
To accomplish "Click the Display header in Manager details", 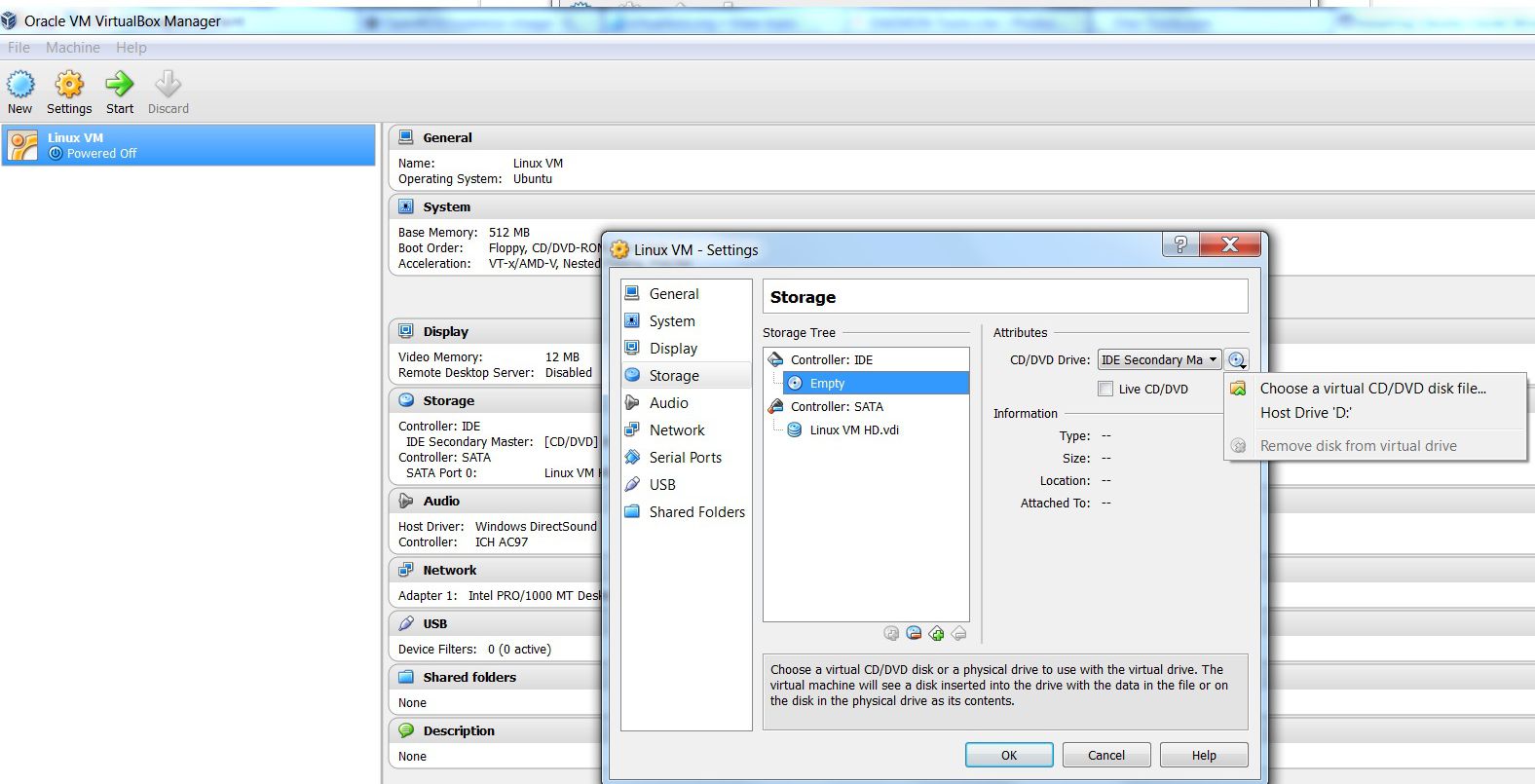I will click(x=445, y=331).
